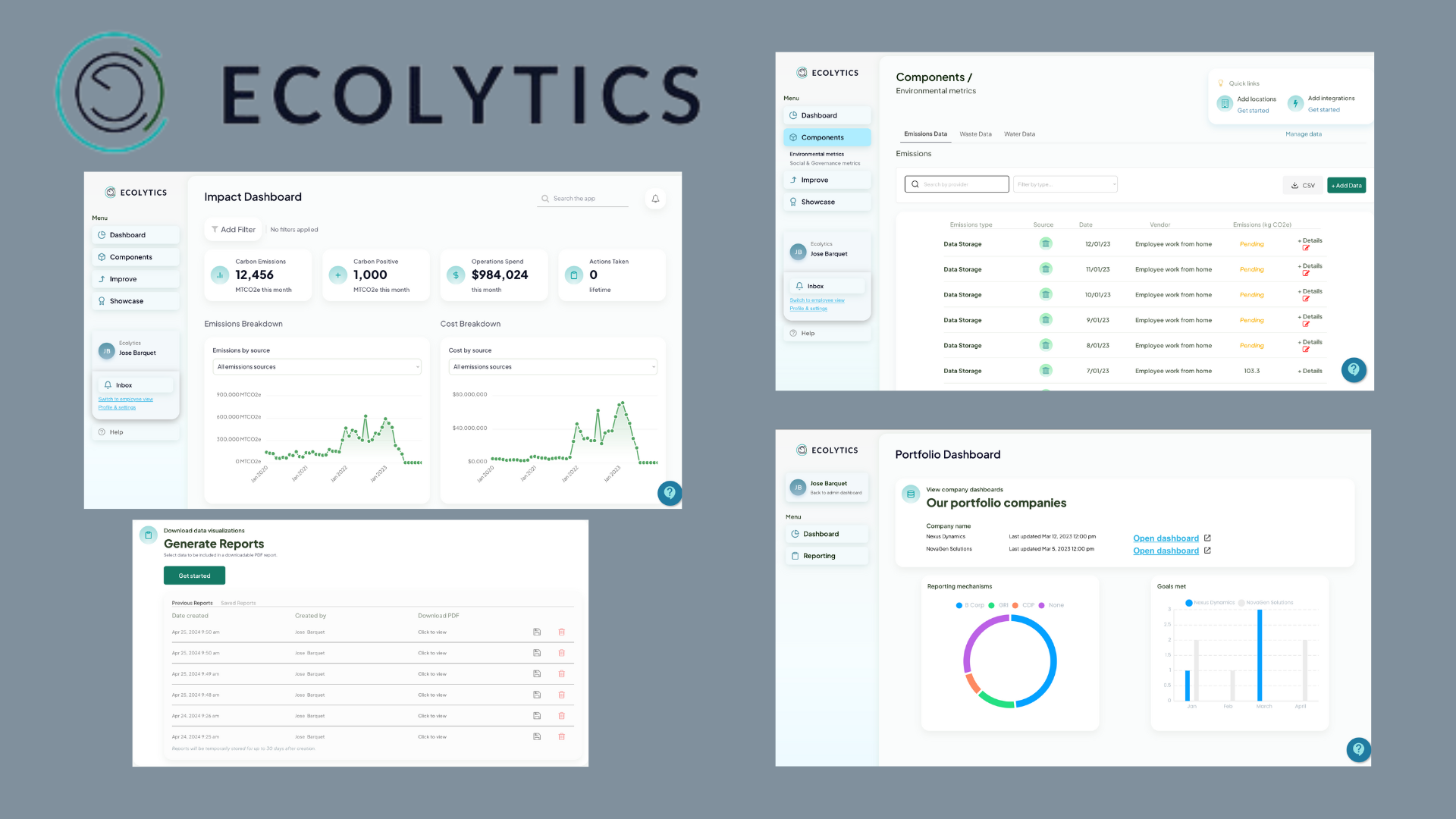Open Reporting in the Portfolio Dashboard menu
The image size is (1456, 819).
pos(827,556)
